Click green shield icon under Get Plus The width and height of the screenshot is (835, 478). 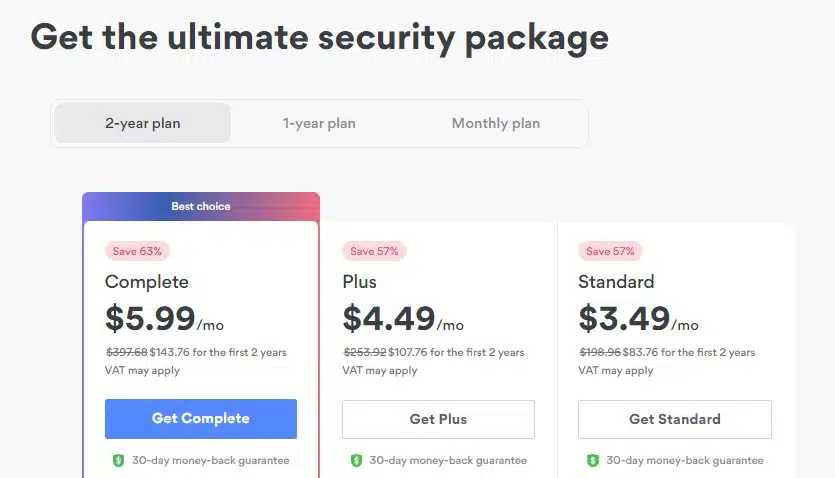point(356,461)
